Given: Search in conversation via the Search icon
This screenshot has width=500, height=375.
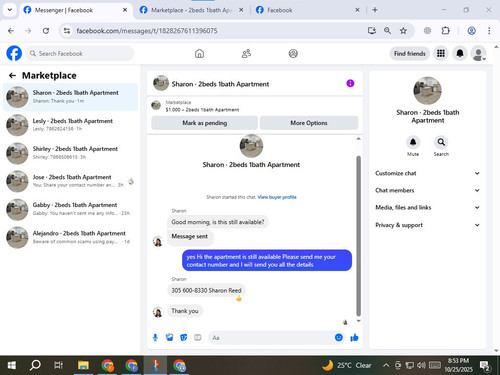Looking at the screenshot, I should (441, 143).
